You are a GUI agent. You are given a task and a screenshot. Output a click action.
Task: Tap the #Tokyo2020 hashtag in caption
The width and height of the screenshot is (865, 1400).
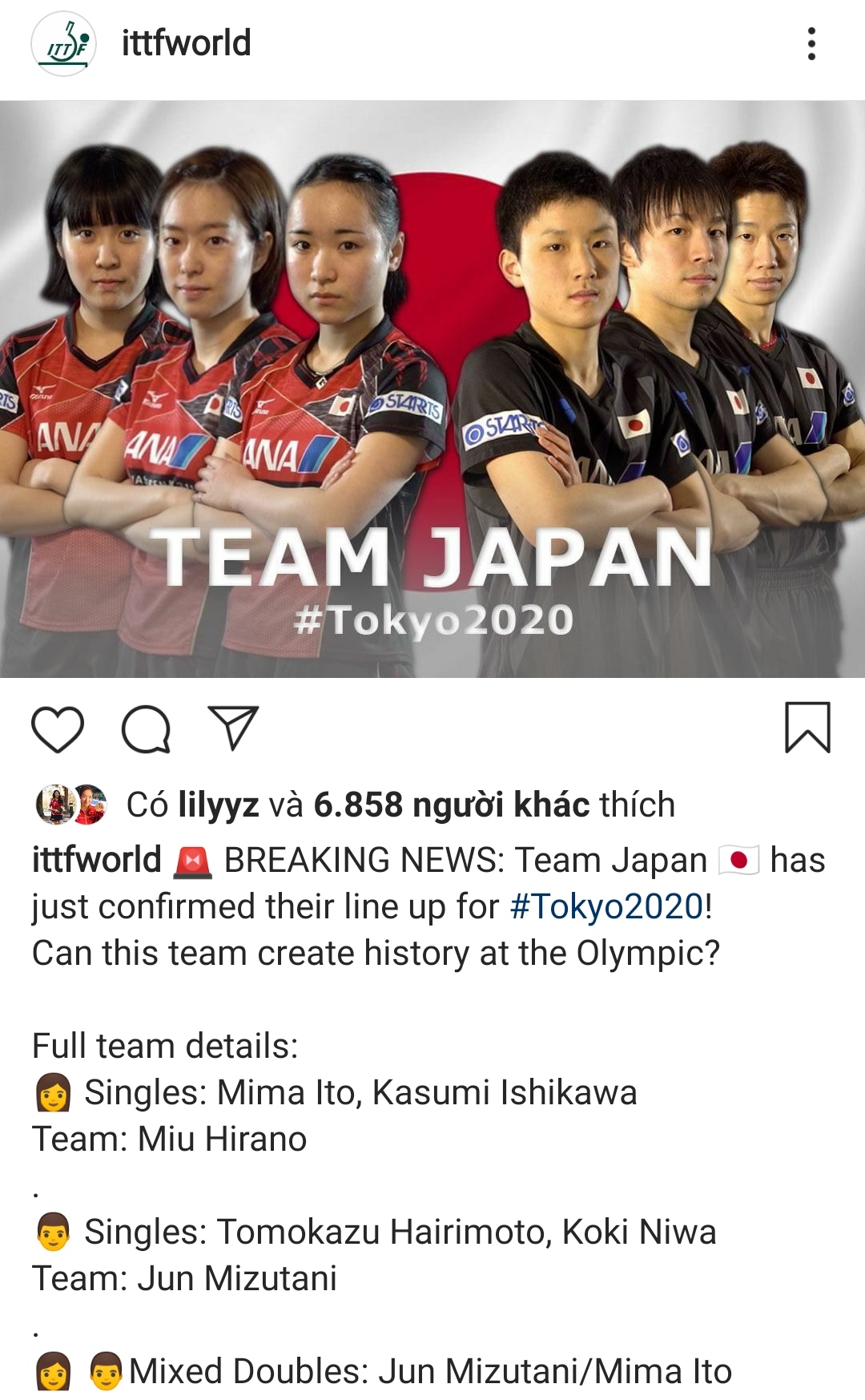[607, 906]
